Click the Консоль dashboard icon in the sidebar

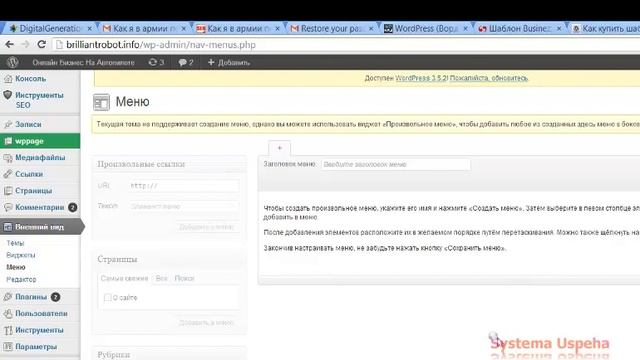[x=8, y=79]
